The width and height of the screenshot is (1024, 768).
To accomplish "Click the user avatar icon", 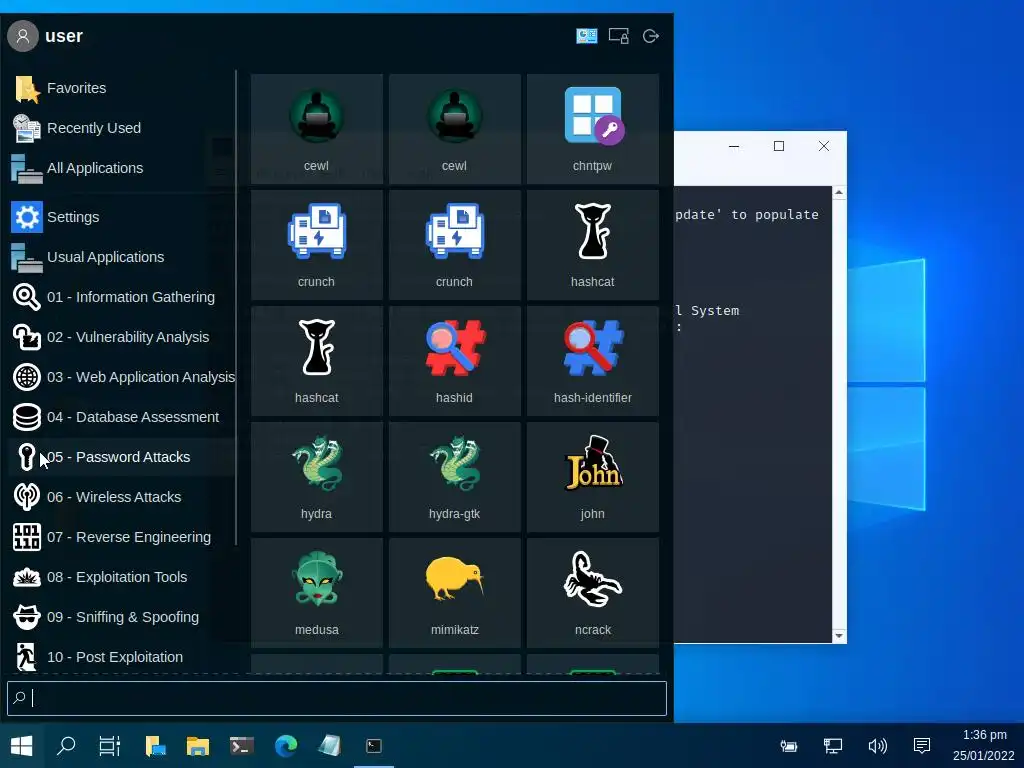I will [23, 36].
